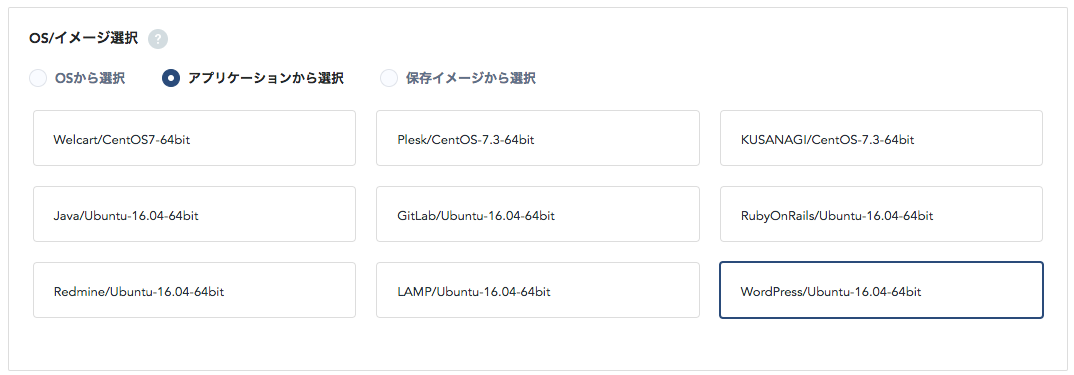Click the OSから選択 label text
Image resolution: width=1074 pixels, height=375 pixels.
(x=90, y=78)
